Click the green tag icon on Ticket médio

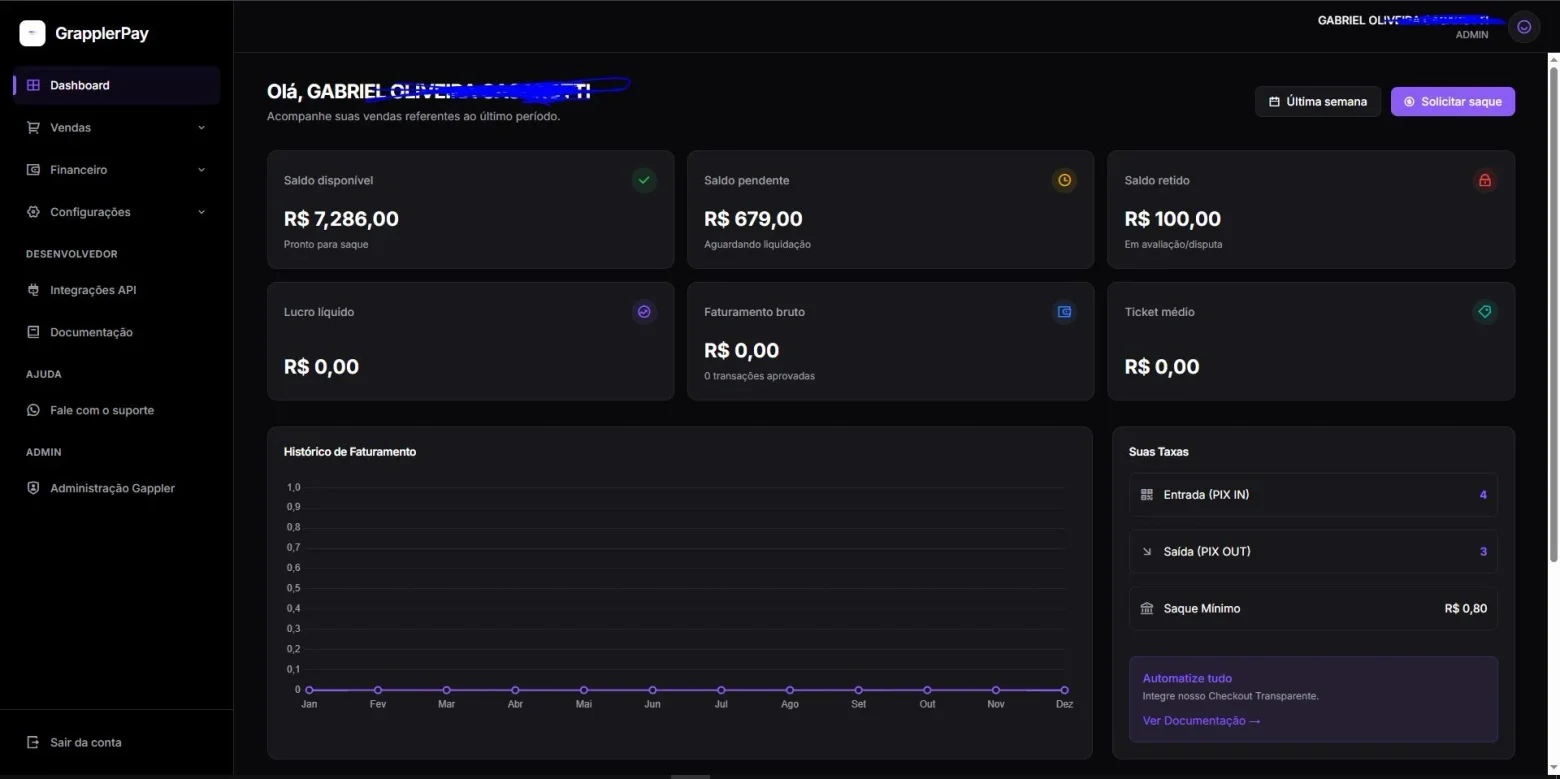(x=1485, y=312)
